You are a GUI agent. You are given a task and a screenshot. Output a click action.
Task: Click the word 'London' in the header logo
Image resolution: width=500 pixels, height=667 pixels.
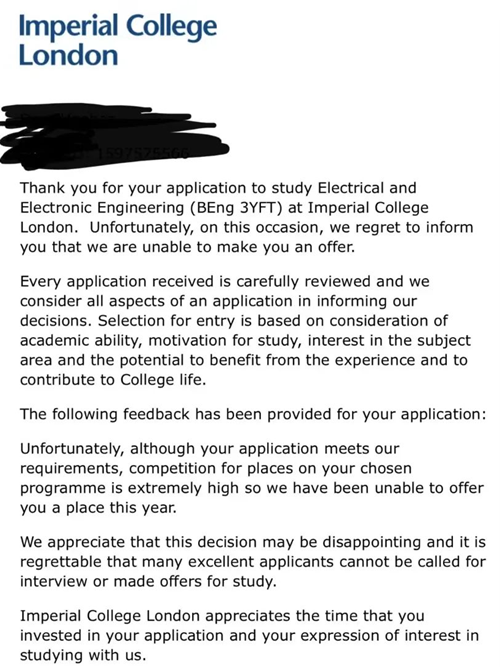[68, 56]
